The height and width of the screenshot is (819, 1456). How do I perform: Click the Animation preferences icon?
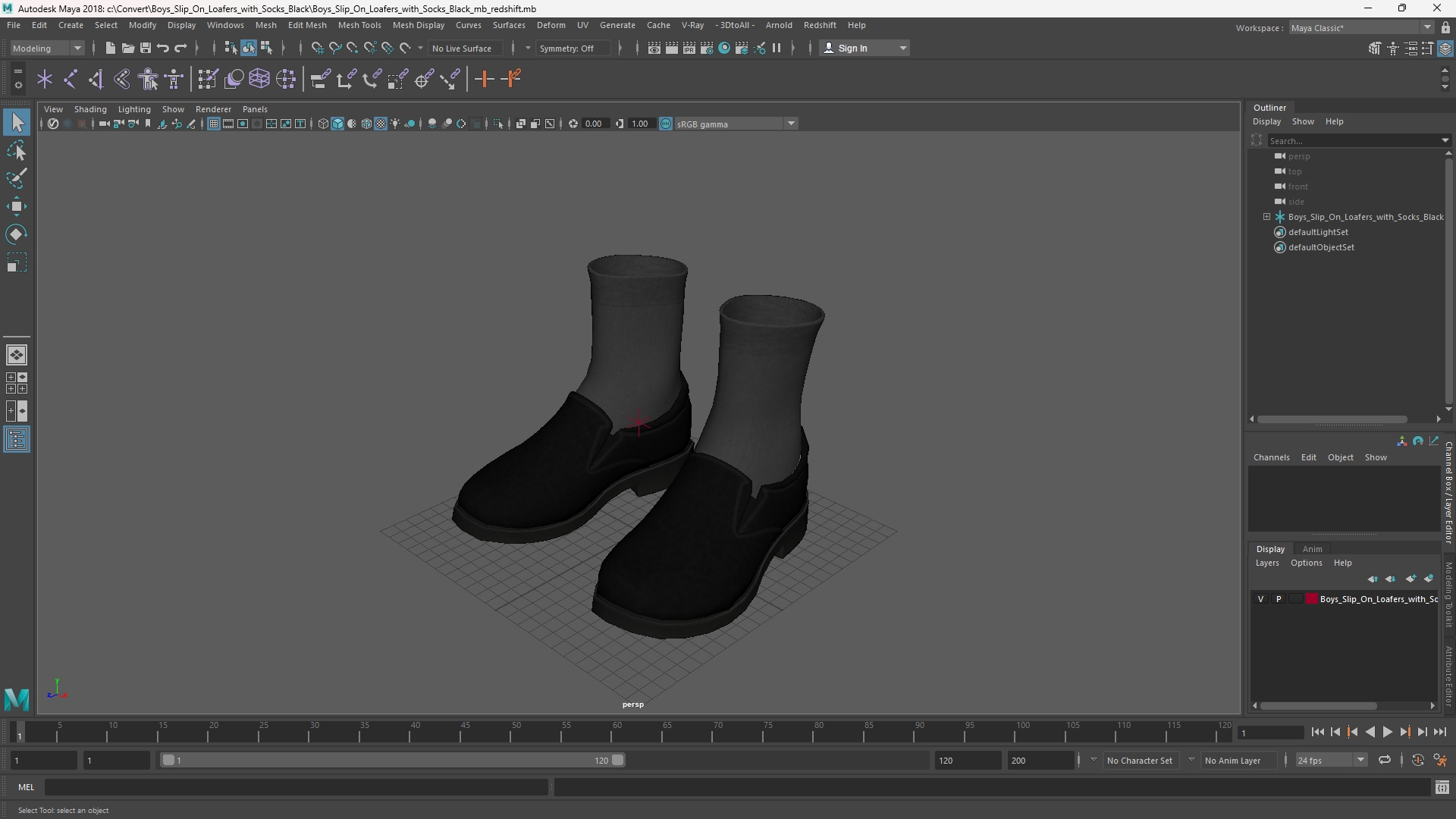coord(1440,760)
